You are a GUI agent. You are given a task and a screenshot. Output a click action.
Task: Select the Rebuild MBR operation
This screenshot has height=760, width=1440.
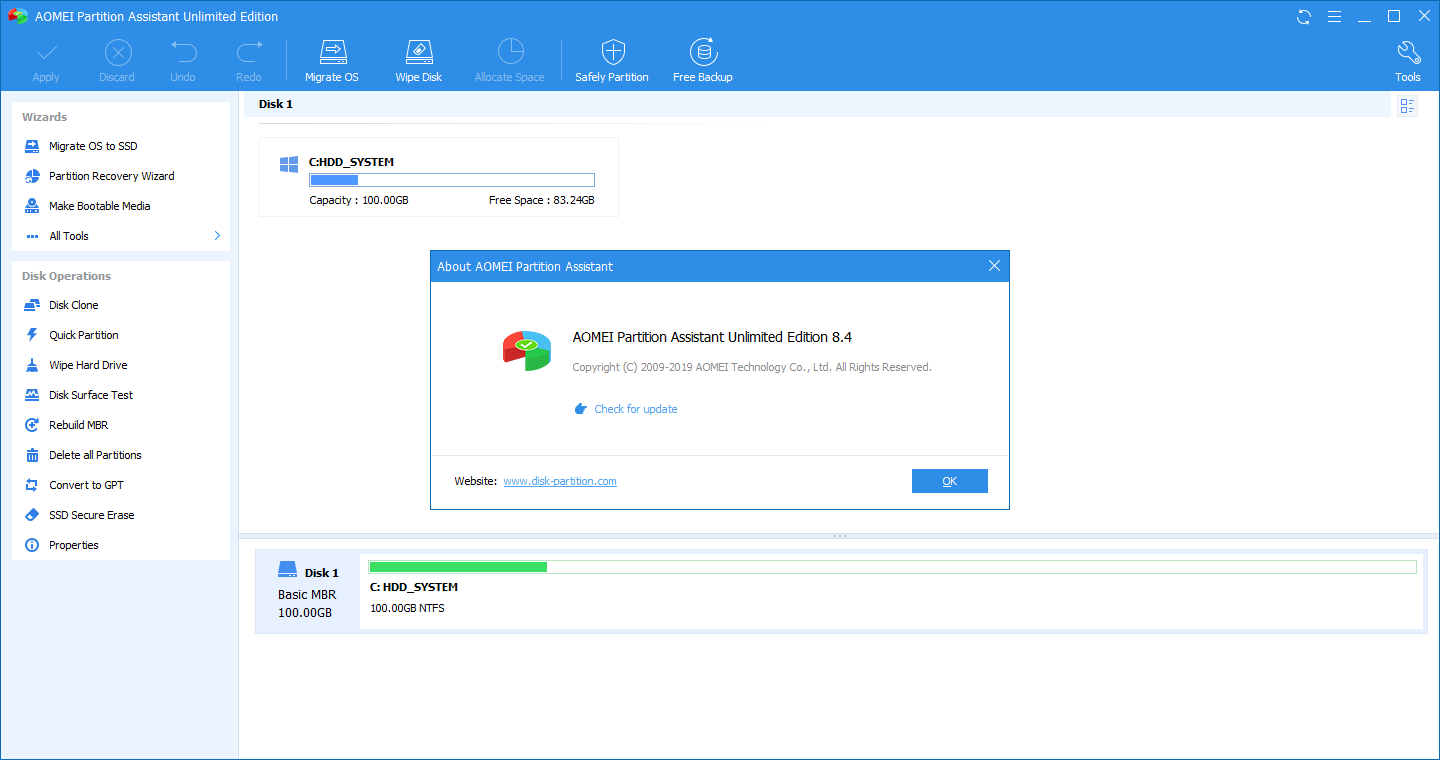(65, 425)
